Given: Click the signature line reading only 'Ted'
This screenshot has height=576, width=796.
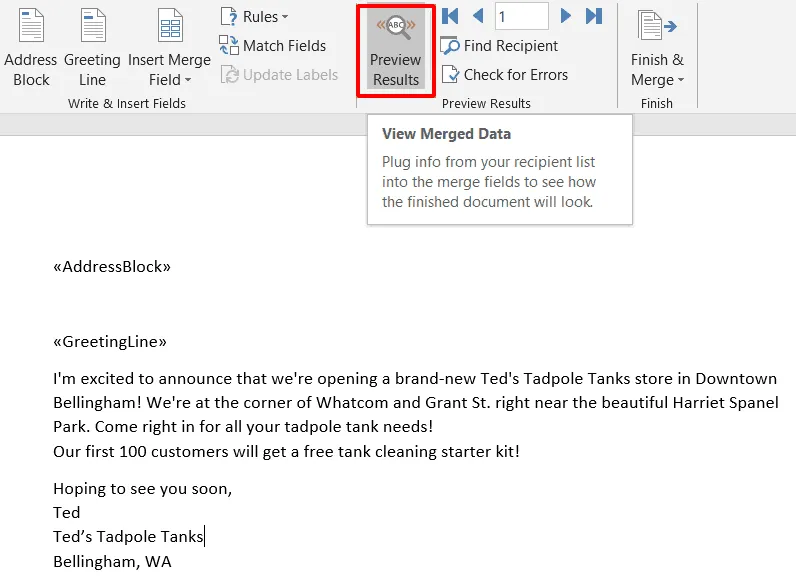Looking at the screenshot, I should pos(67,513).
